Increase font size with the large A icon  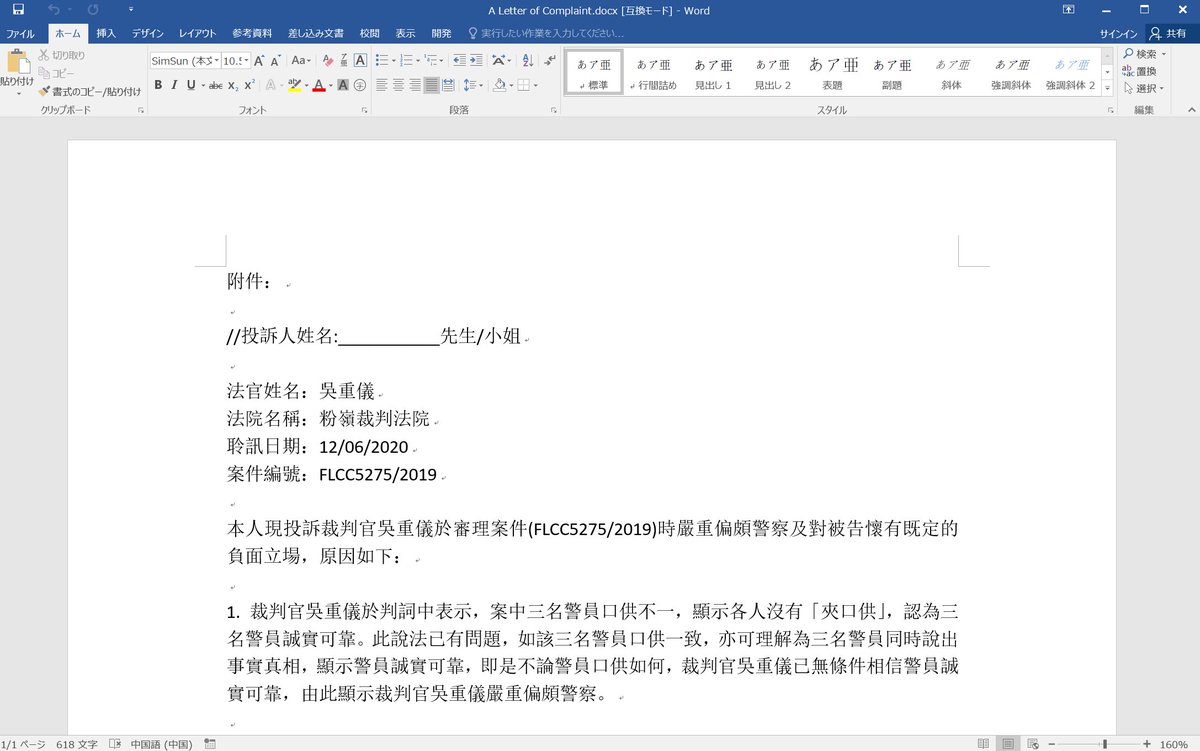click(260, 61)
